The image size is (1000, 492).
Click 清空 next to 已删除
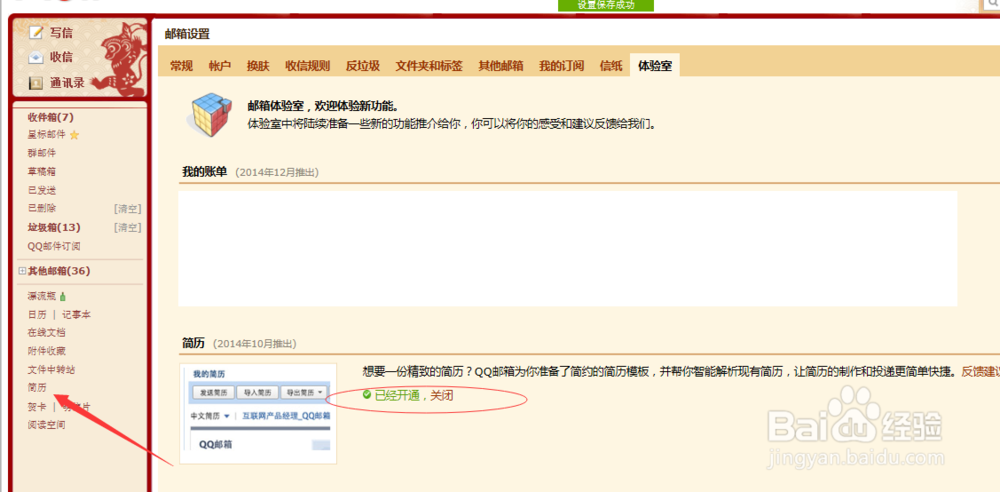(128, 209)
